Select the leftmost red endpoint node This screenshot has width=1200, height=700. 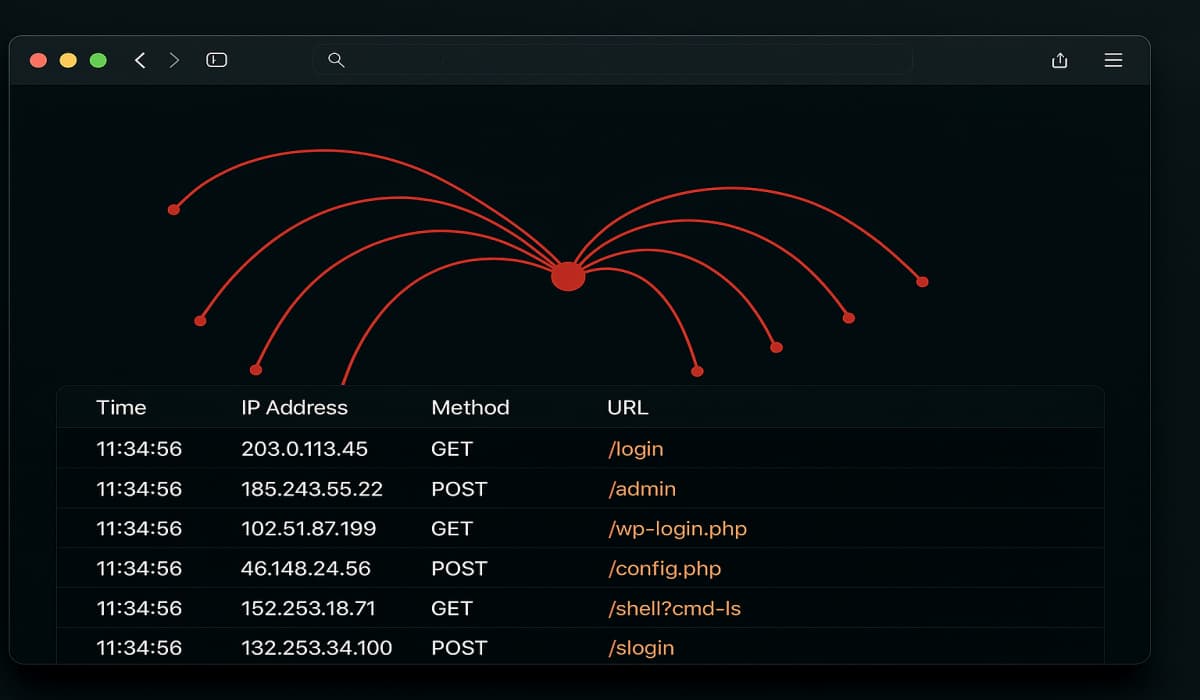(175, 208)
